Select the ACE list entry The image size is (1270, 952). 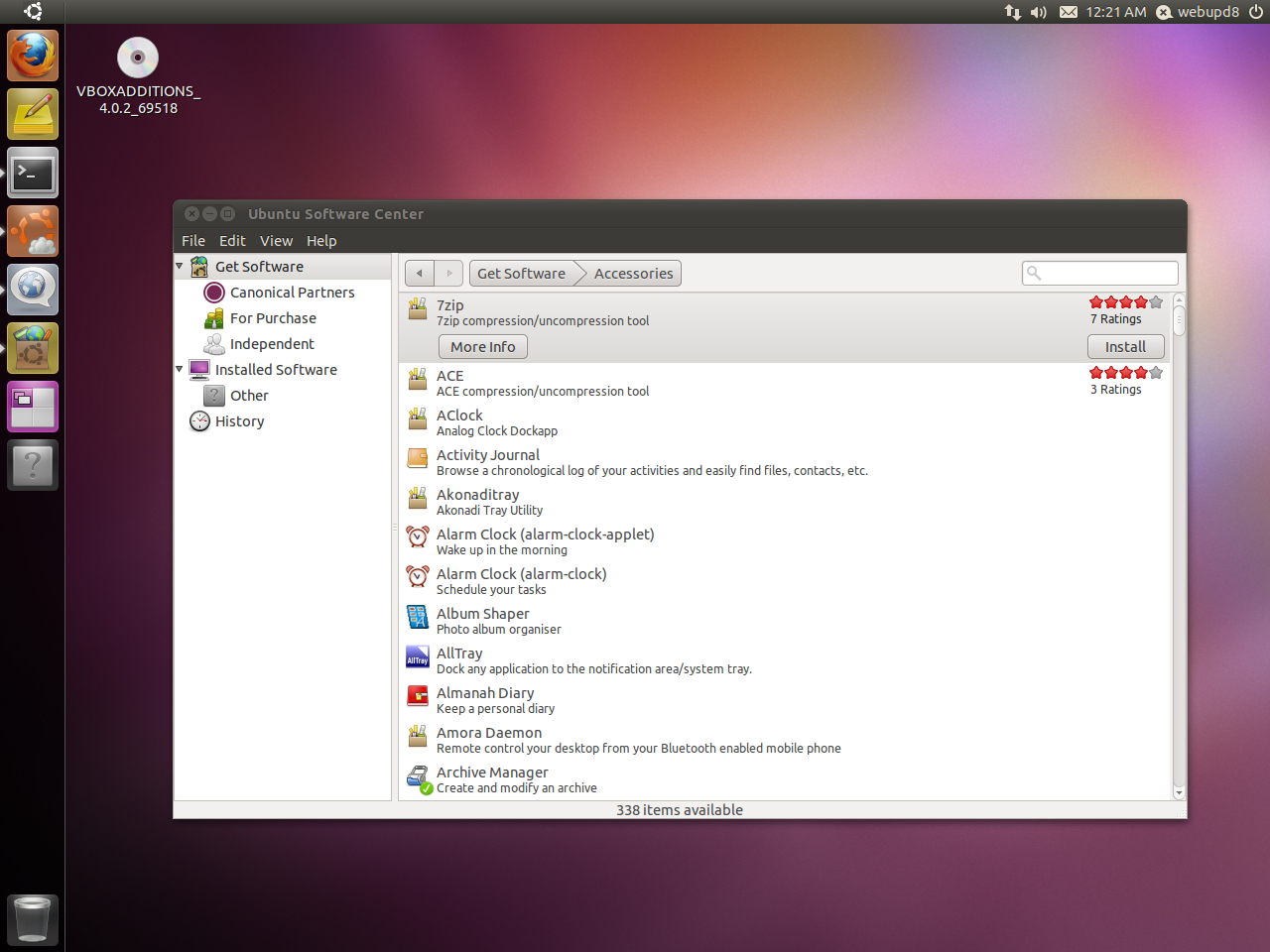[785, 383]
